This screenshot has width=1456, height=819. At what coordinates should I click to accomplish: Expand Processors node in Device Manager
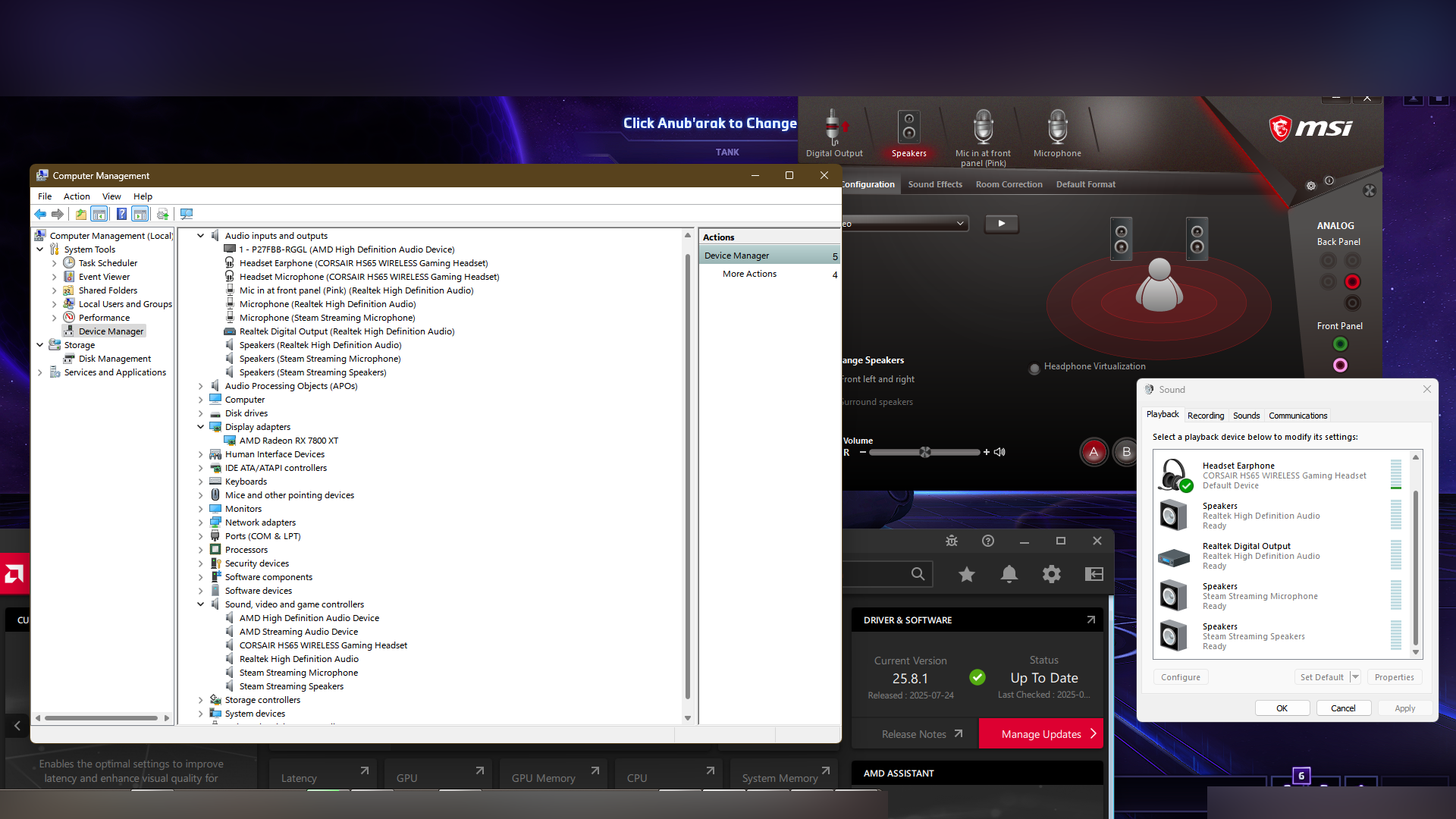(201, 550)
